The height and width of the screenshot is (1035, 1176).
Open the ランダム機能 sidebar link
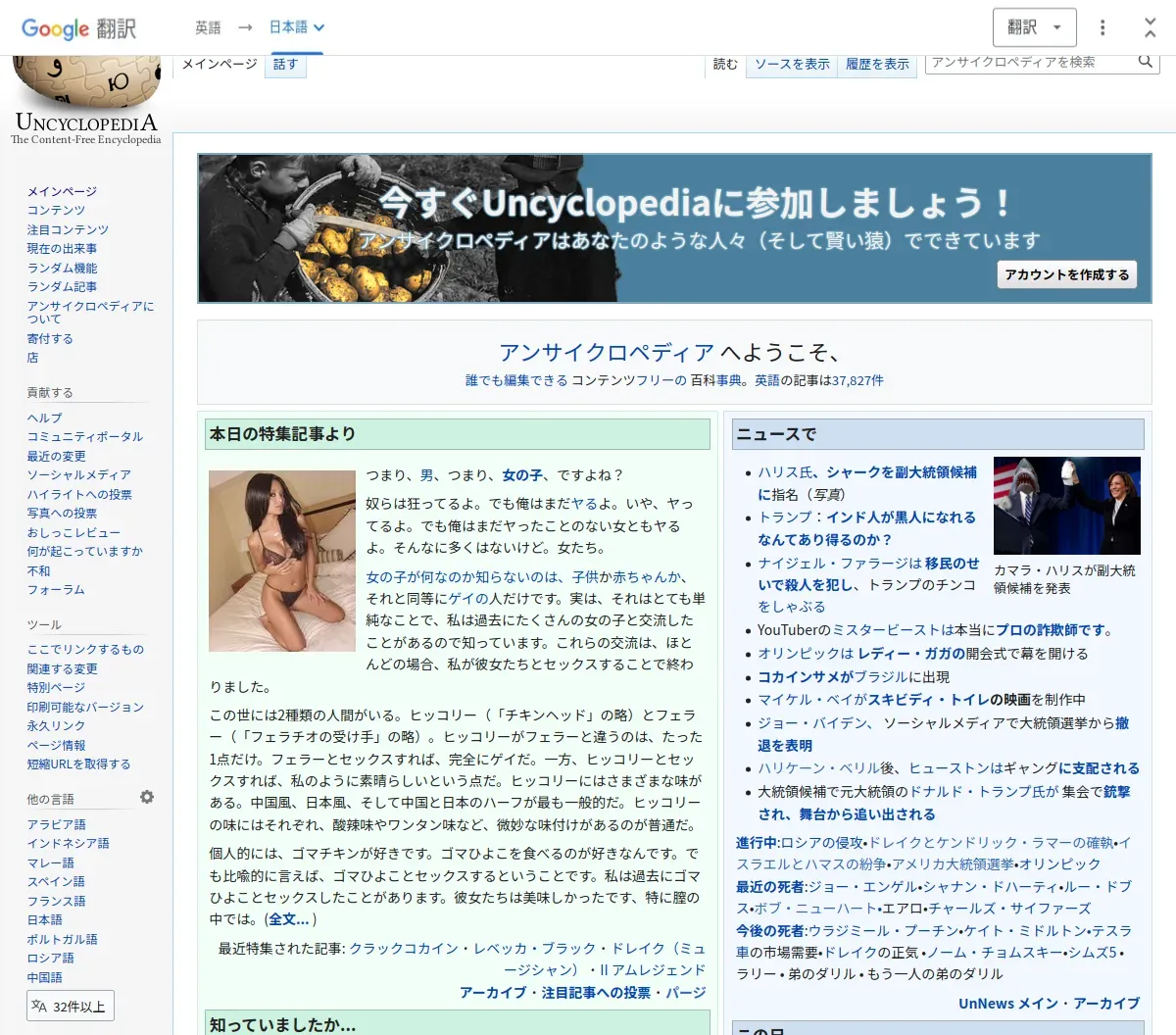click(x=62, y=268)
